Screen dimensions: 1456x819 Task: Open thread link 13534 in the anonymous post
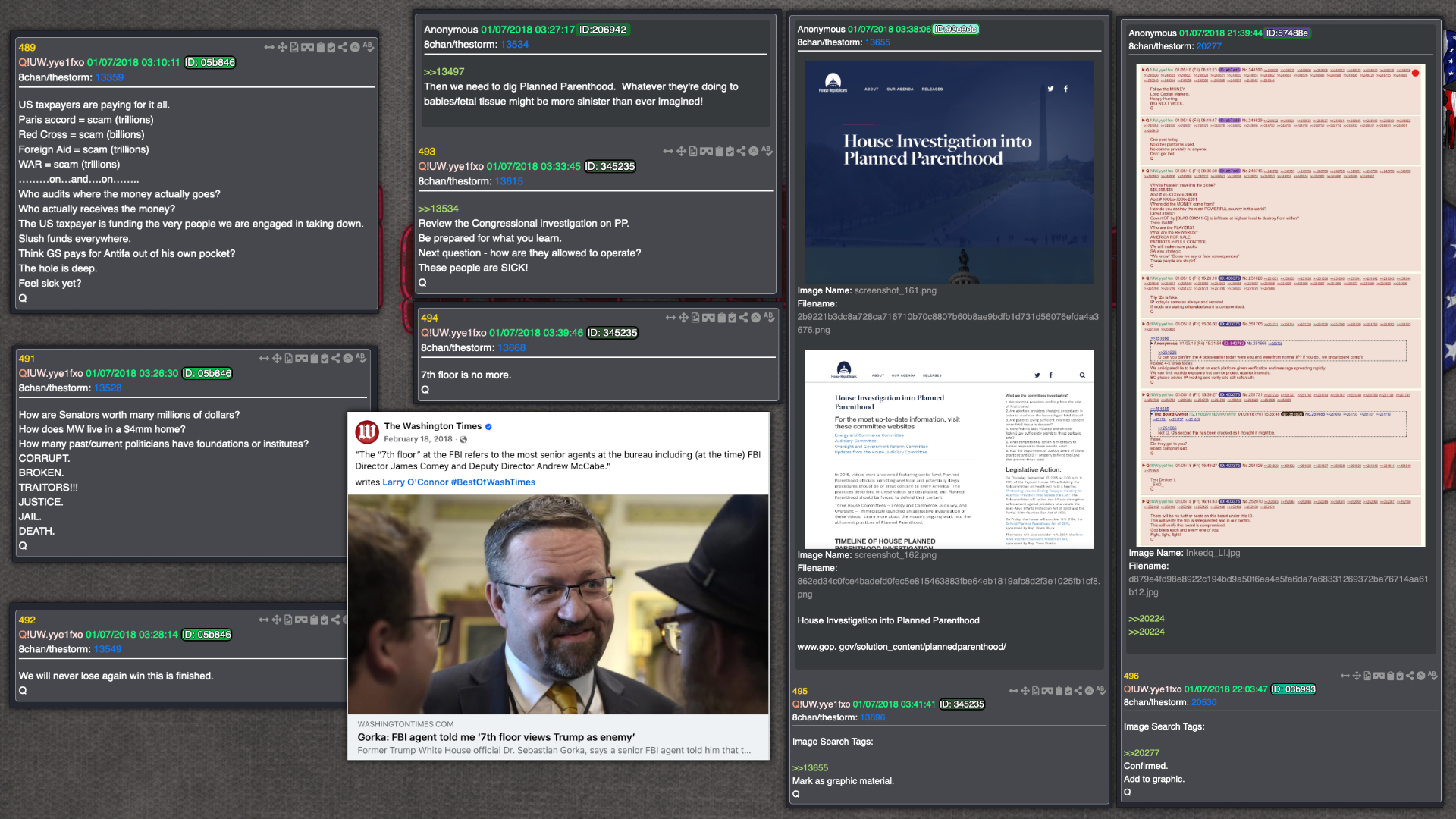pyautogui.click(x=515, y=45)
